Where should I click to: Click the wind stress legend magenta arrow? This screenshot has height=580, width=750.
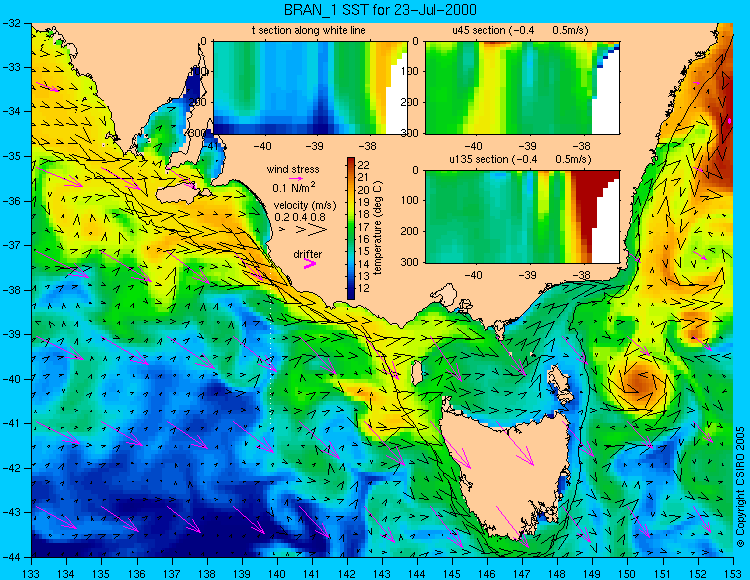click(296, 178)
